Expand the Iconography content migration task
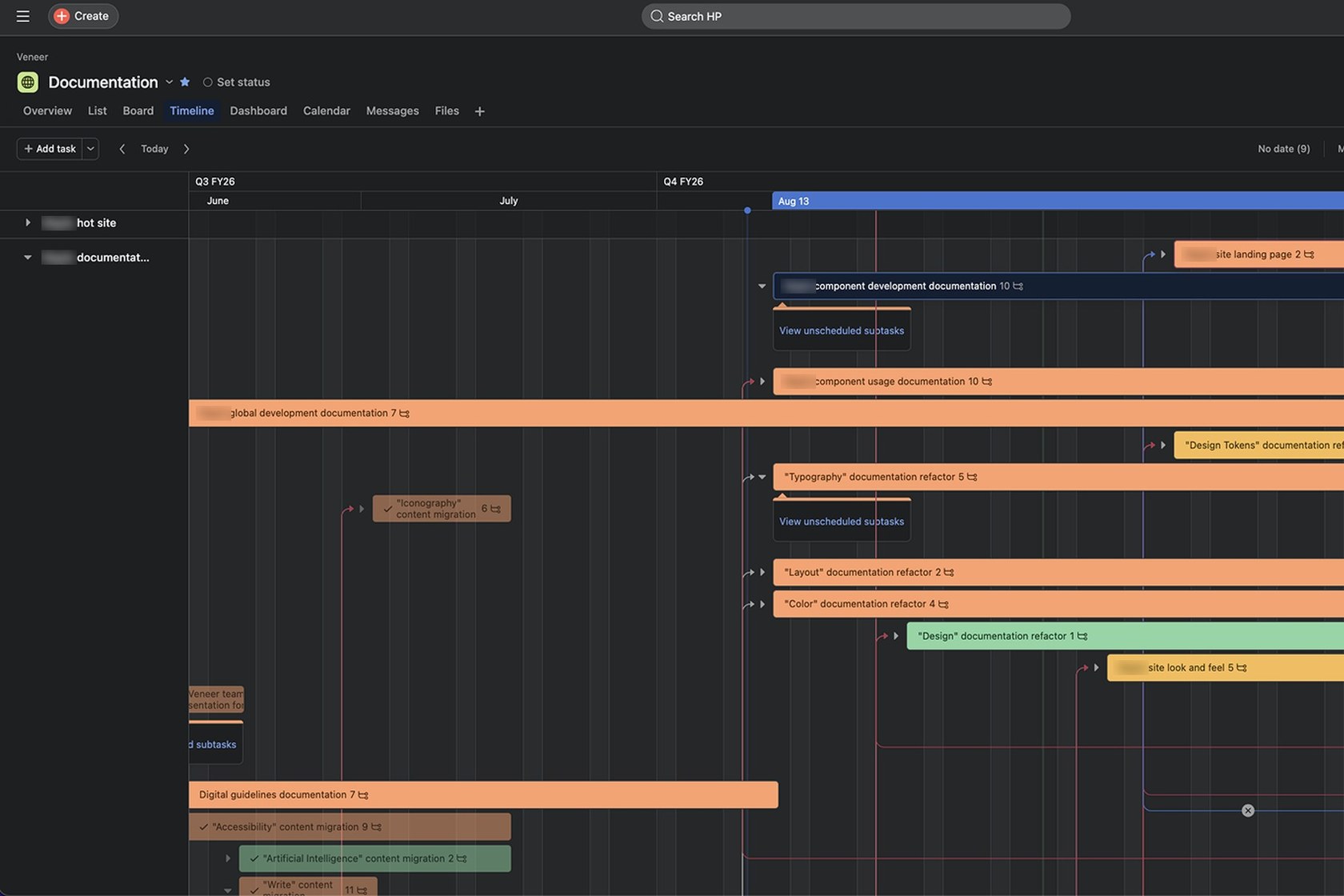Viewport: 1344px width, 896px height. 362,509
